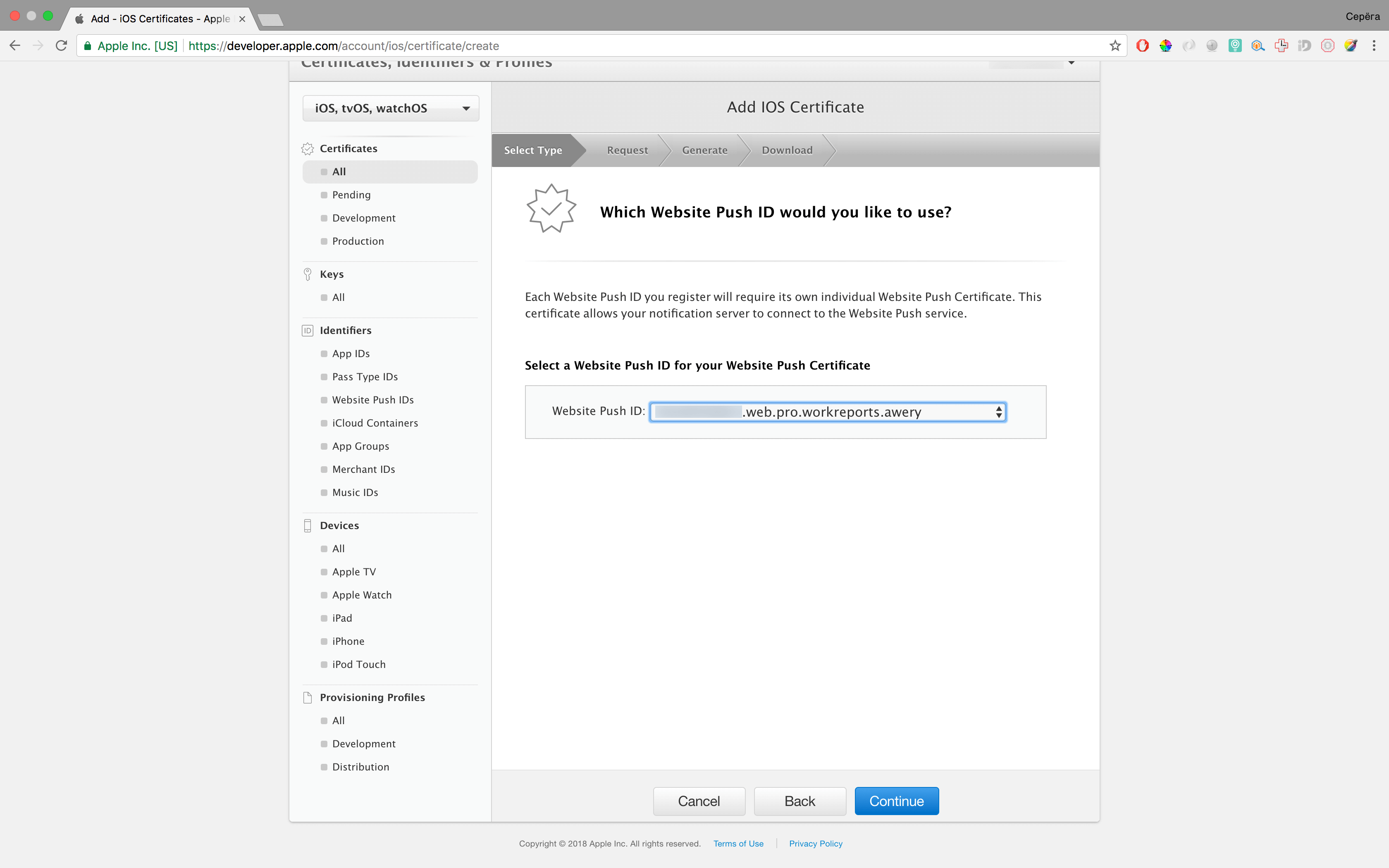The height and width of the screenshot is (868, 1389).
Task: Open Website Push IDs in sidebar
Action: click(372, 400)
